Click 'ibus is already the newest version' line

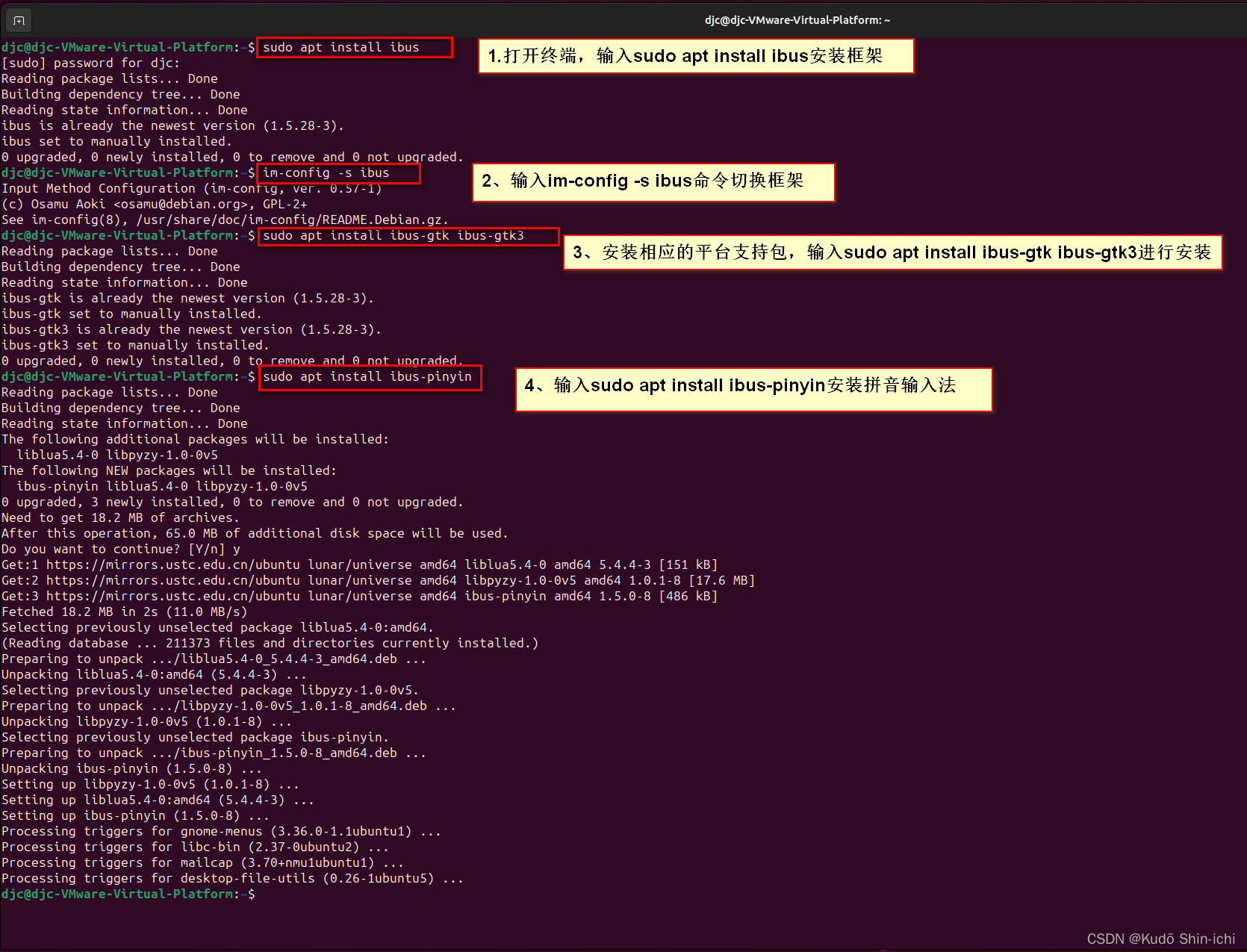point(172,125)
